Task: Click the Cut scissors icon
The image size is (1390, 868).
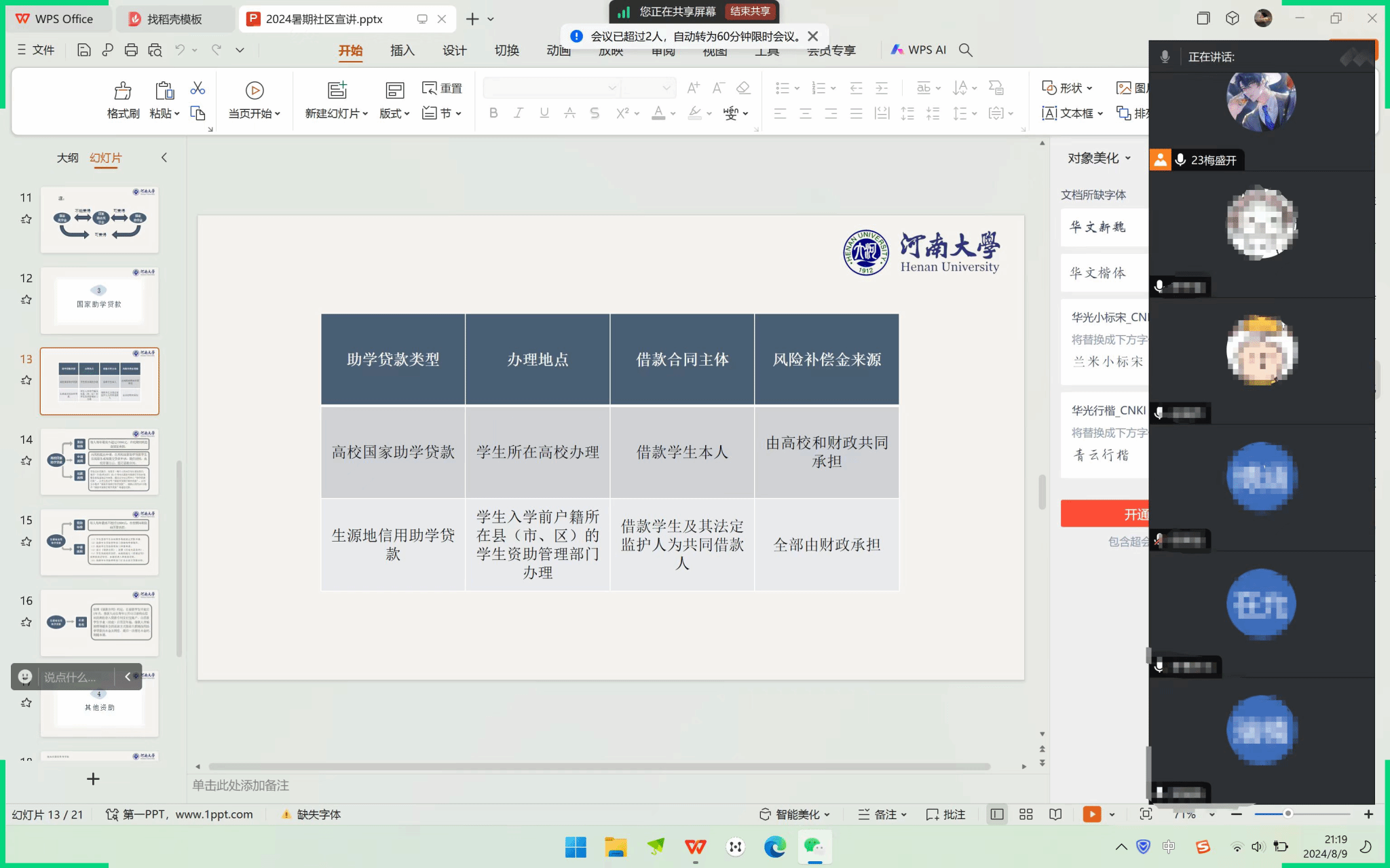Action: click(x=198, y=88)
